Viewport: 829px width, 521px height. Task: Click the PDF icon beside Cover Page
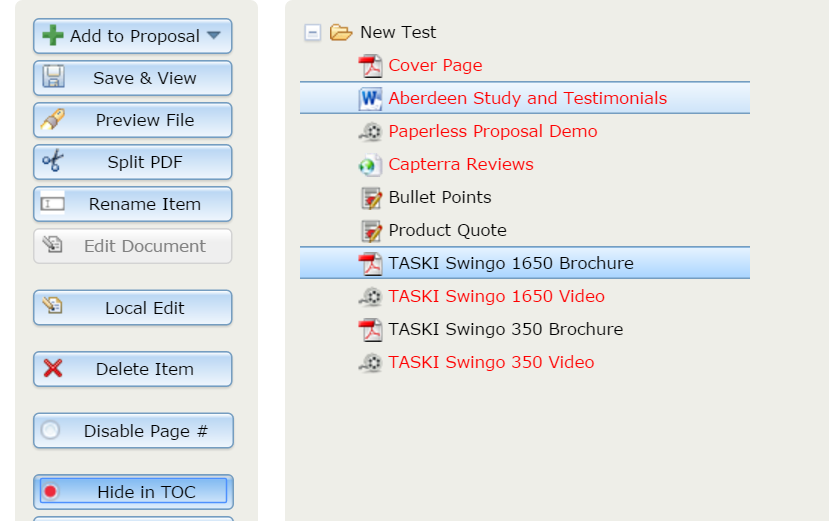click(370, 66)
